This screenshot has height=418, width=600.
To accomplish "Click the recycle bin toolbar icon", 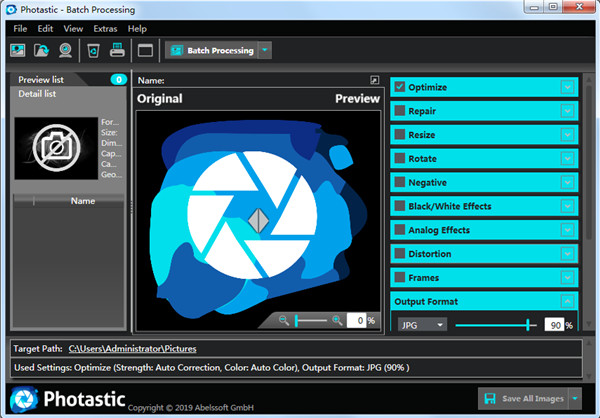I will click(x=93, y=50).
